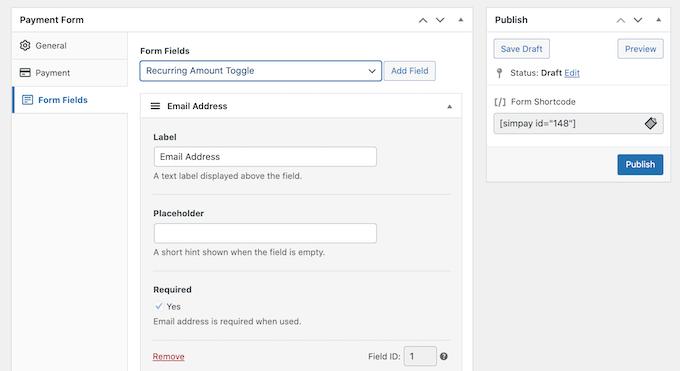The height and width of the screenshot is (371, 680).
Task: Click the Form Shortcode bracket icon
Action: pyautogui.click(x=500, y=102)
